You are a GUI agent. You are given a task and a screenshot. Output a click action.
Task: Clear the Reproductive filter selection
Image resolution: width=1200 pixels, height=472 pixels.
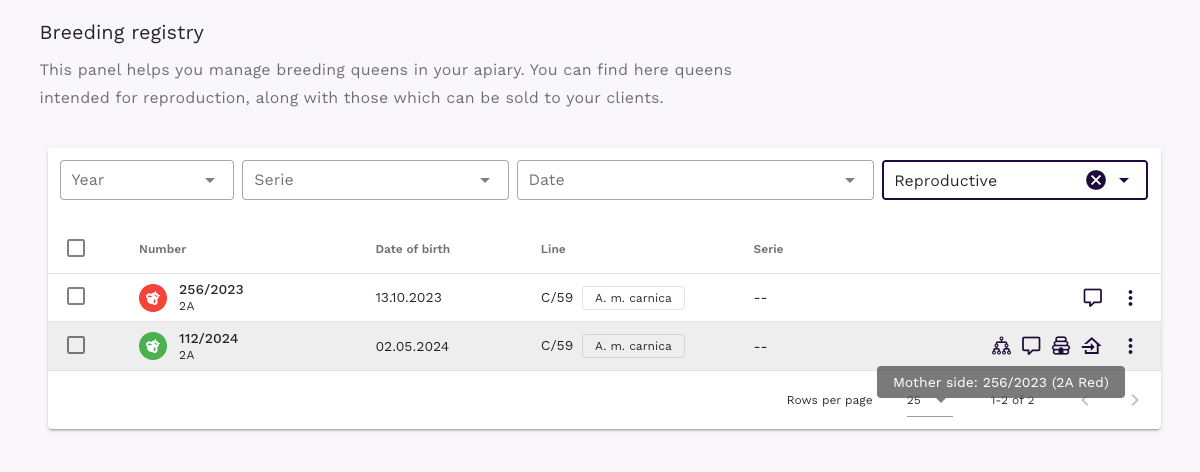click(1095, 180)
